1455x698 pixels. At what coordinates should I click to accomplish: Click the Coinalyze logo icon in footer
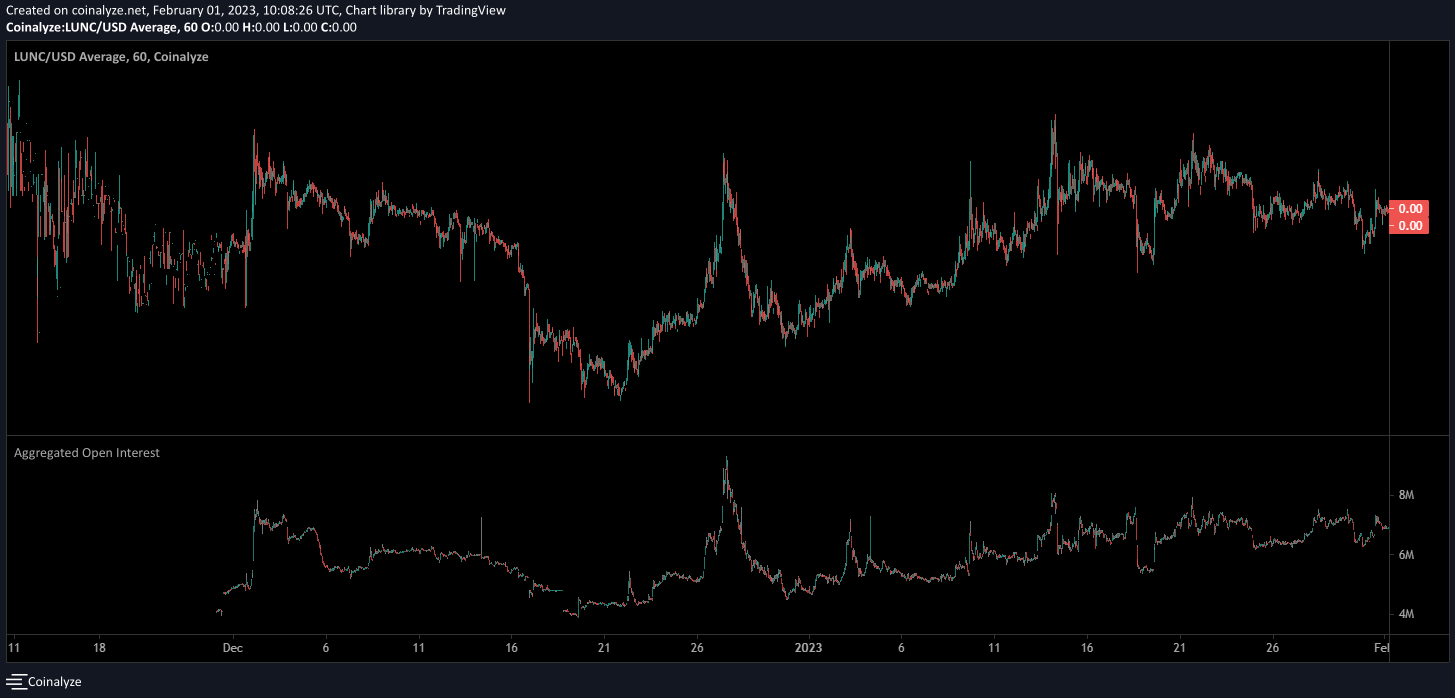coord(15,681)
